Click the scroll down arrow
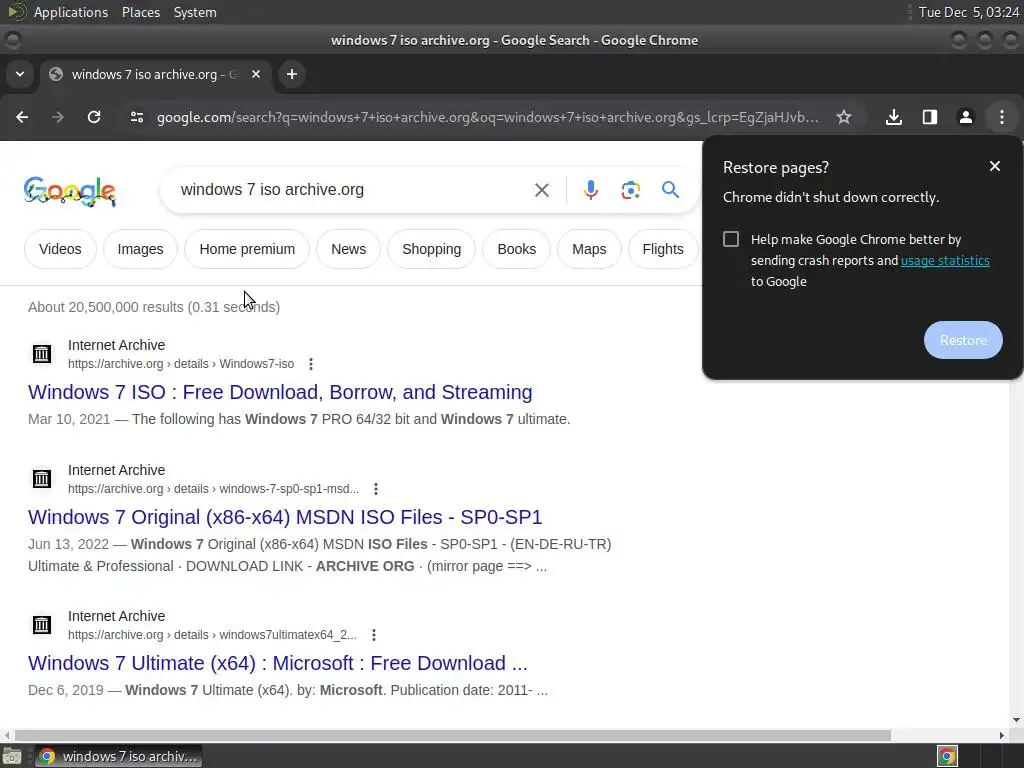The height and width of the screenshot is (768, 1024). coord(1016,720)
